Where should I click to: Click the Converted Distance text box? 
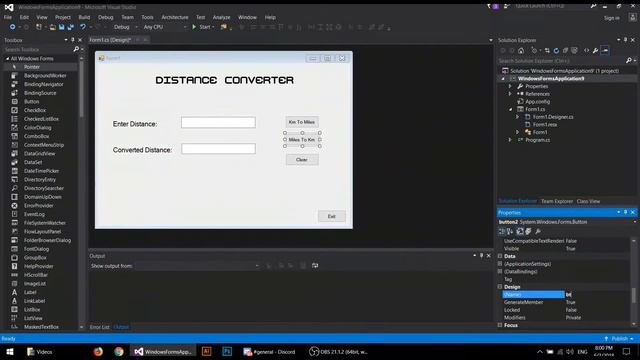[x=218, y=149]
